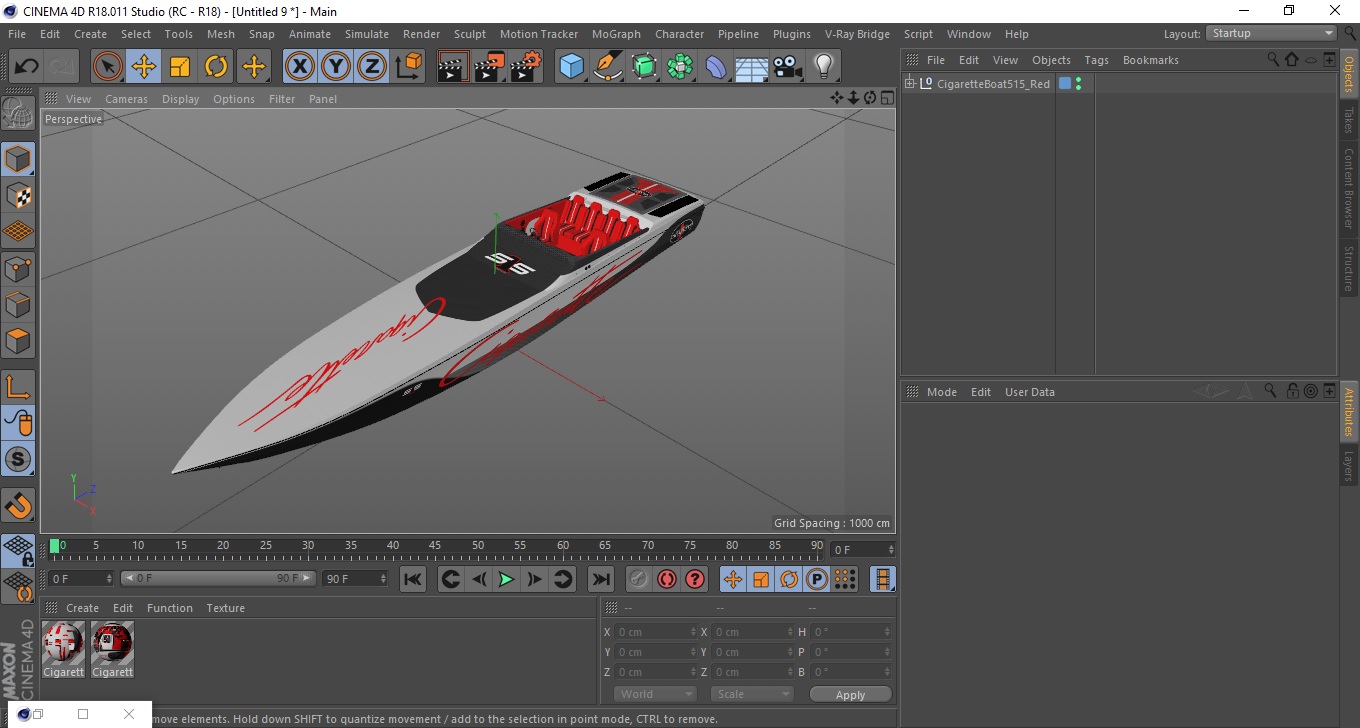Viewport: 1360px width, 728px height.
Task: Expand the CigaretteBoat515_Red object
Action: 910,84
